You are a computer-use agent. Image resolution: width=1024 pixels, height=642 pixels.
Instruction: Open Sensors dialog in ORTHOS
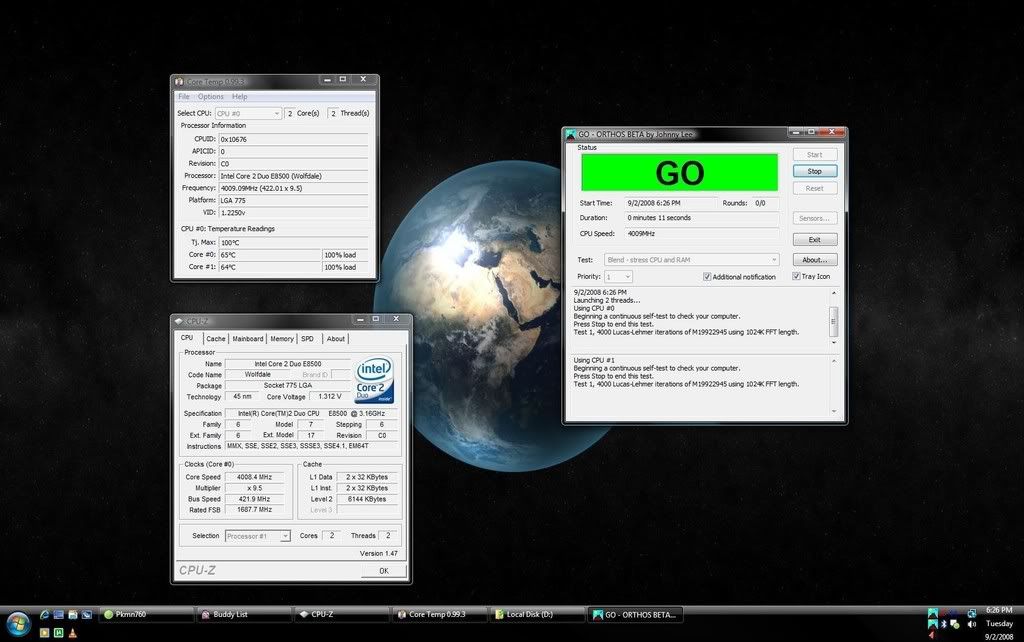814,218
